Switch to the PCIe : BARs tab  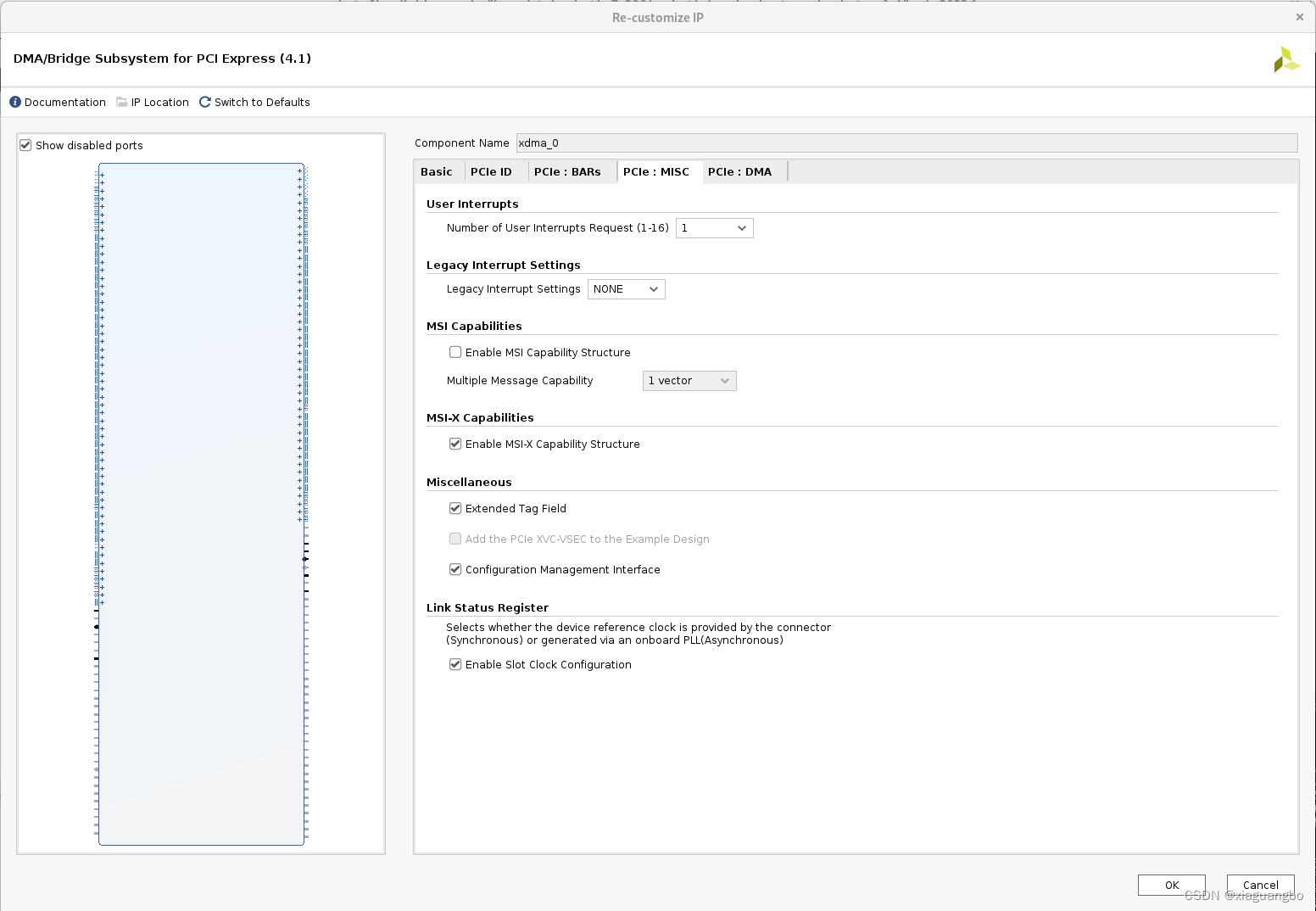567,171
